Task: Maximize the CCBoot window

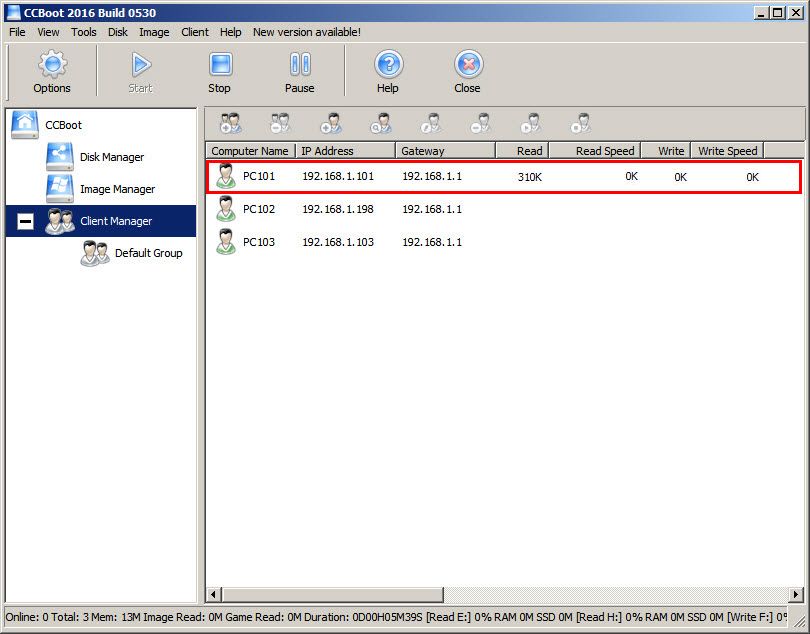Action: coord(777,13)
